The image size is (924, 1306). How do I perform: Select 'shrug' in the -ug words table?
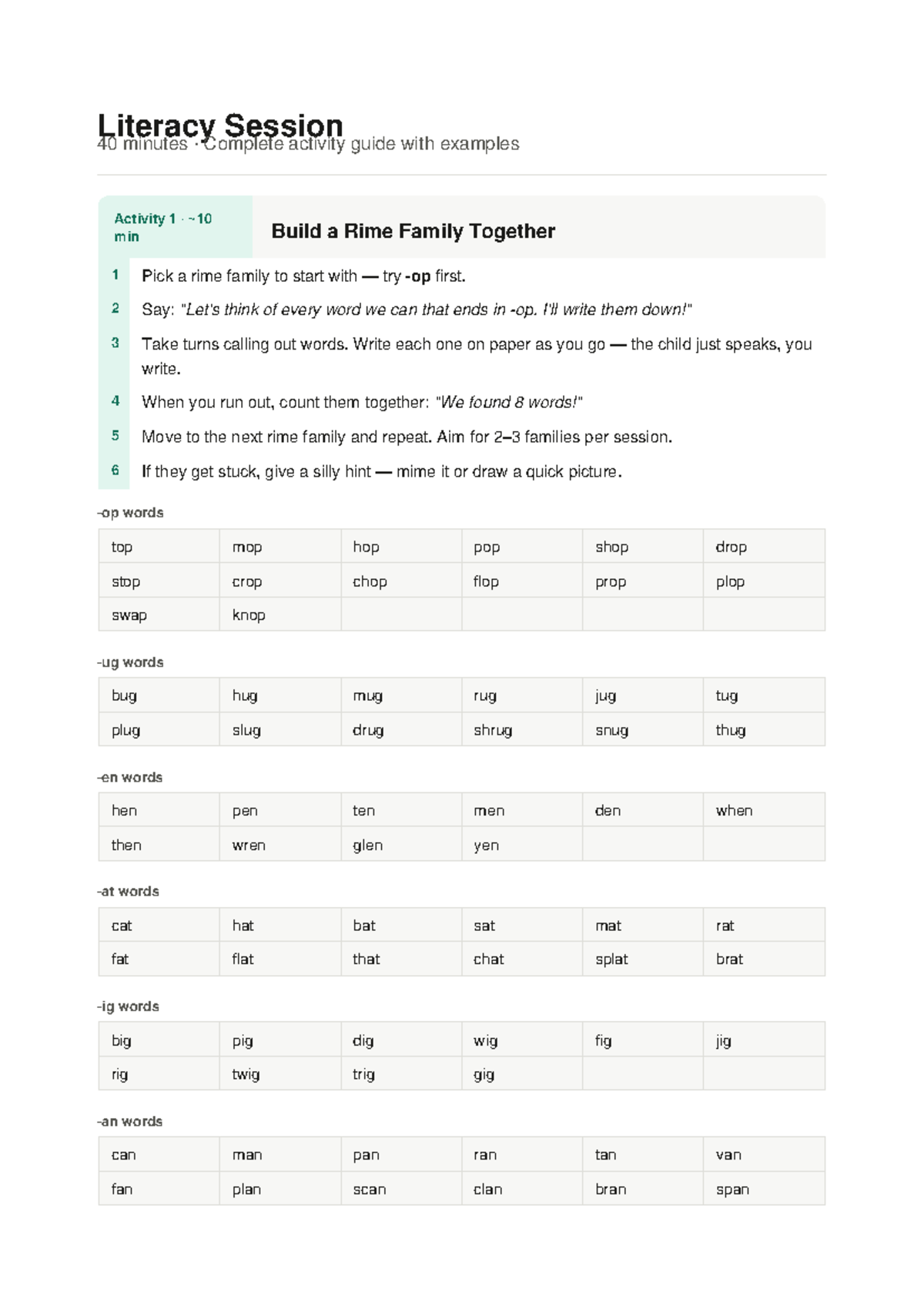(x=493, y=730)
